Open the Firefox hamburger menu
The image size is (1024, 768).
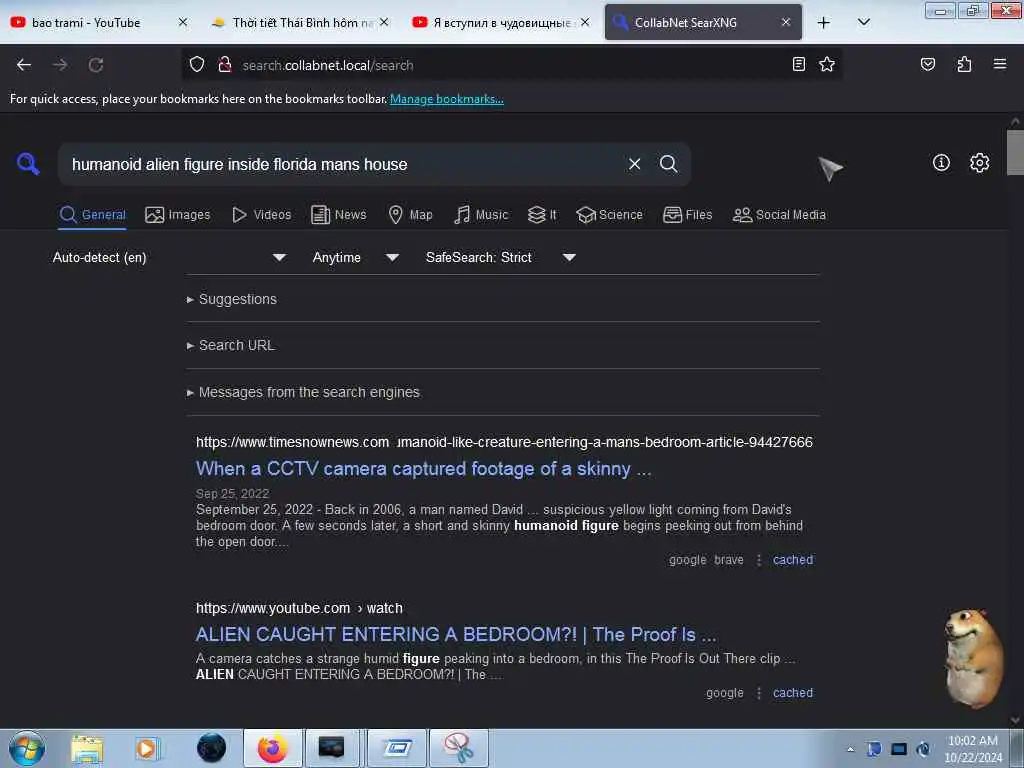point(999,64)
